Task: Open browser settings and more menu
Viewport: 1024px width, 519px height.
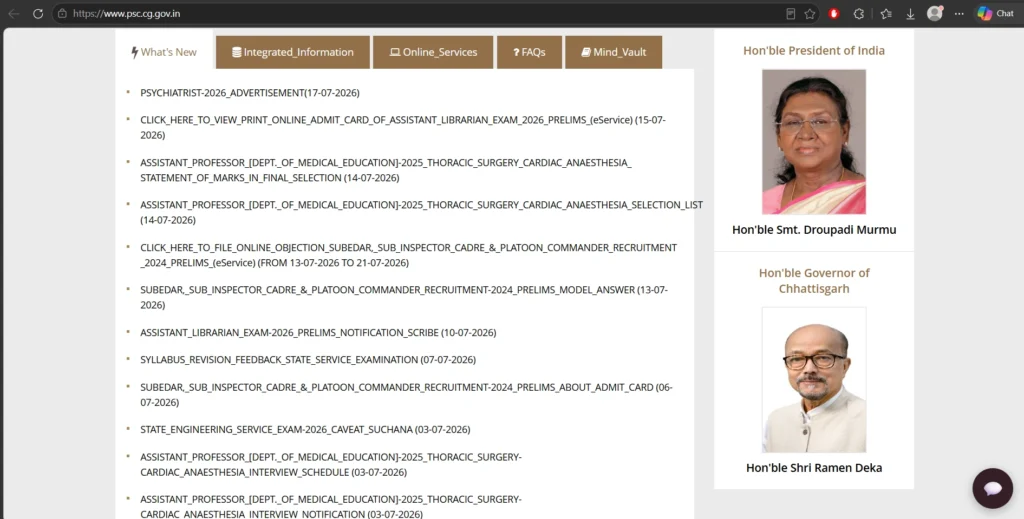Action: pos(959,13)
